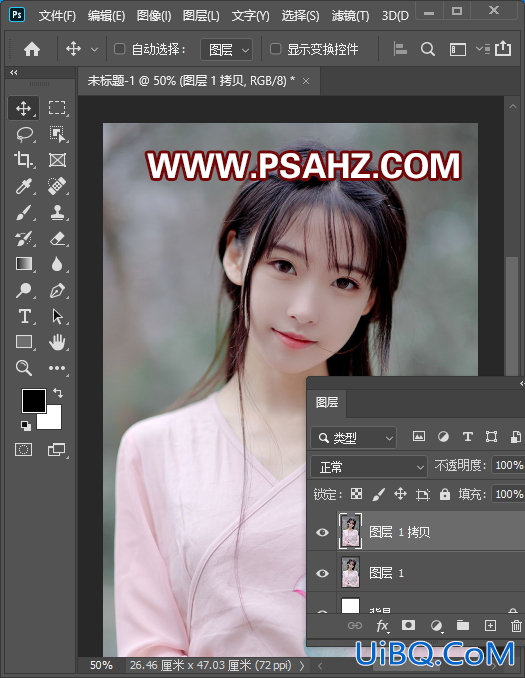
Task: Select the Zoom tool in toolbox
Action: [23, 368]
